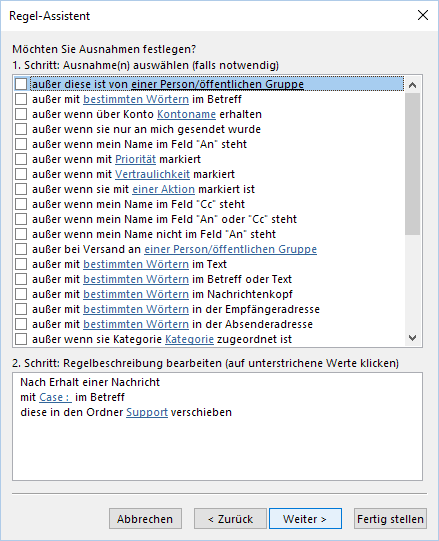Click 'bestimmten Wörtern' in 'im Betreff oder Text' row
439x541 pixels.
tap(136, 279)
